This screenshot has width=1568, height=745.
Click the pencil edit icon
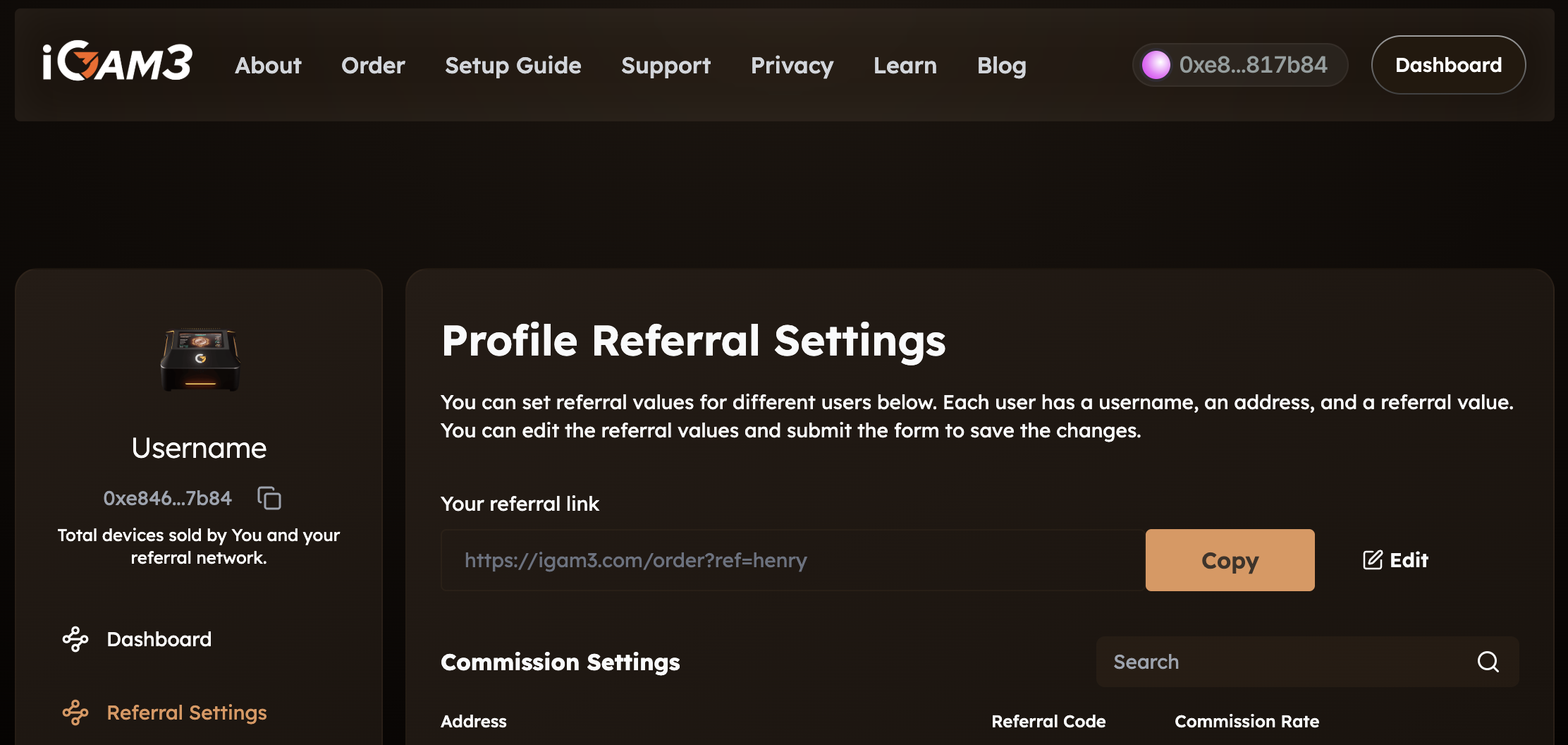(1372, 560)
